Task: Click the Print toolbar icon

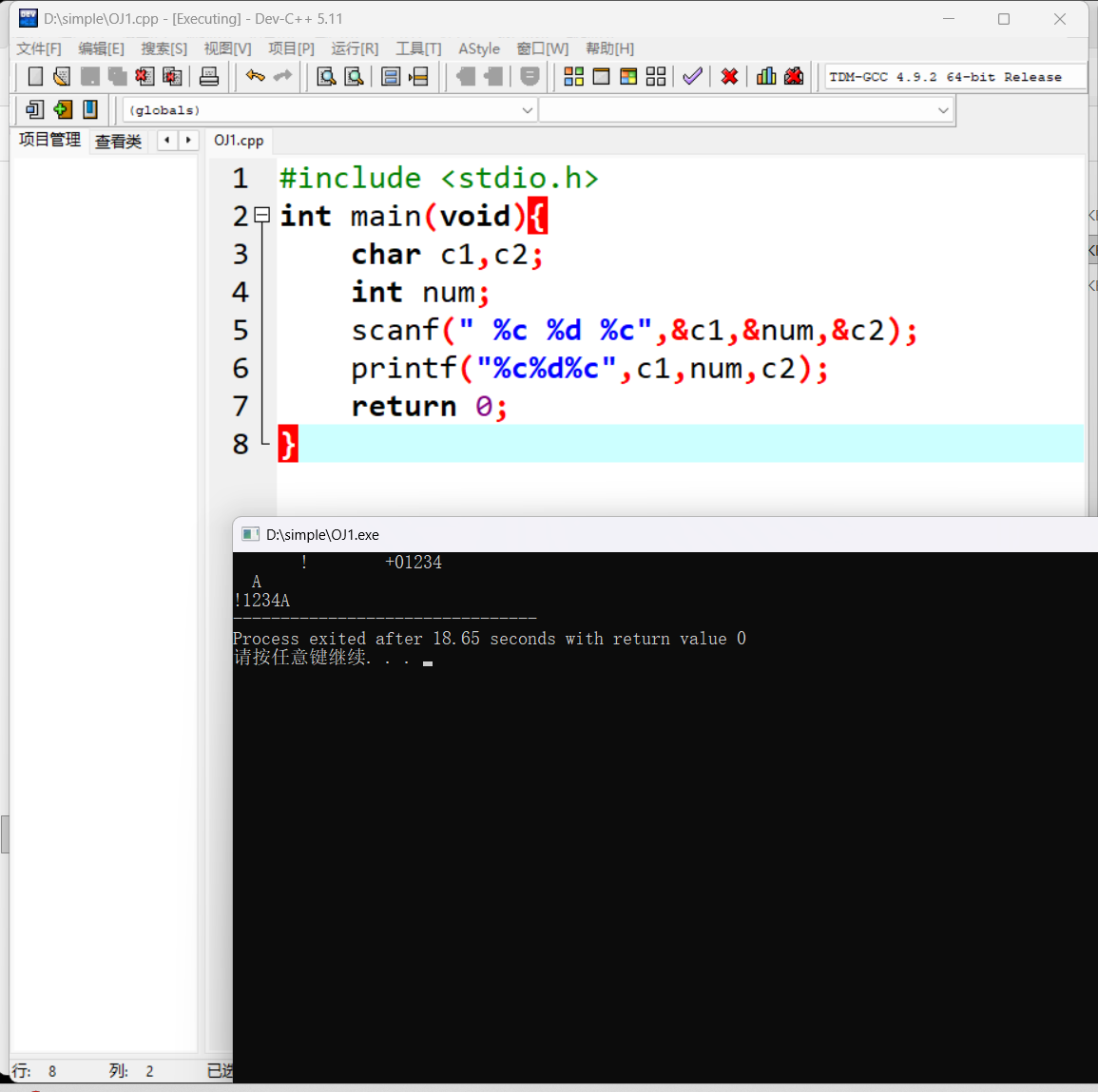Action: [209, 76]
